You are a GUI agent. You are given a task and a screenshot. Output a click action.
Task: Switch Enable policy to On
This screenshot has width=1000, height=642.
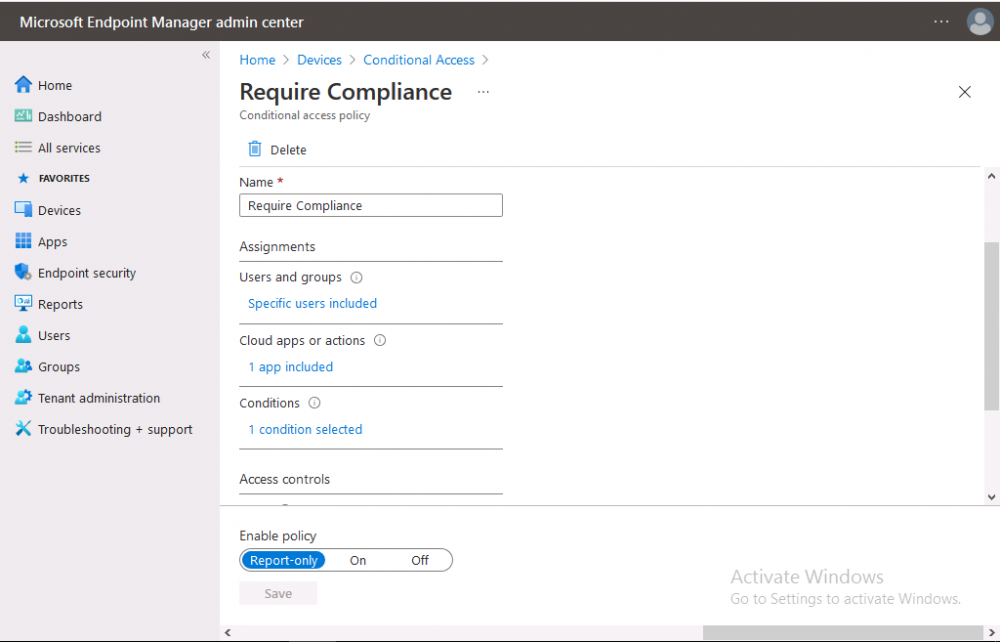coord(358,560)
